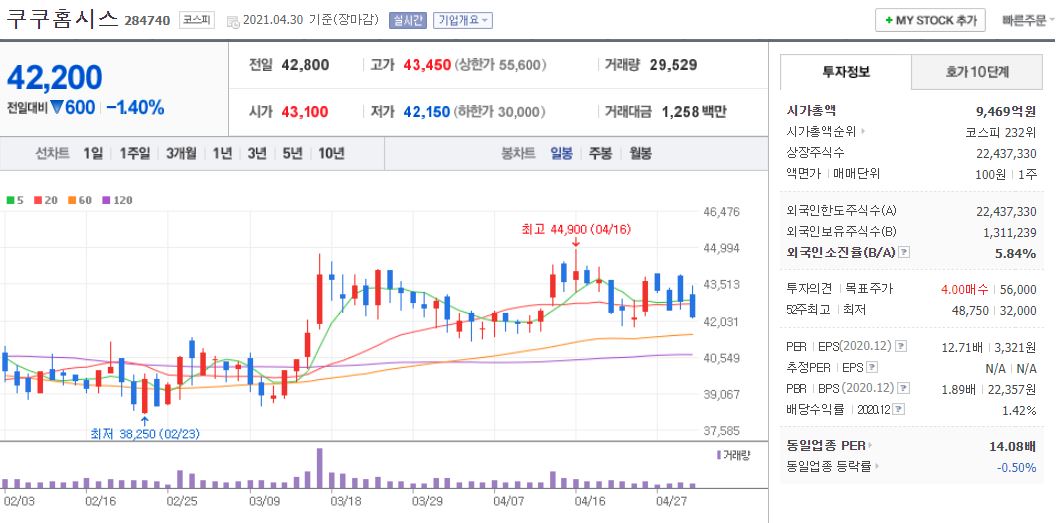This screenshot has height=523, width=1063.
Task: Click the 최고 44,900 (04/16) chart marker
Action: click(x=576, y=229)
